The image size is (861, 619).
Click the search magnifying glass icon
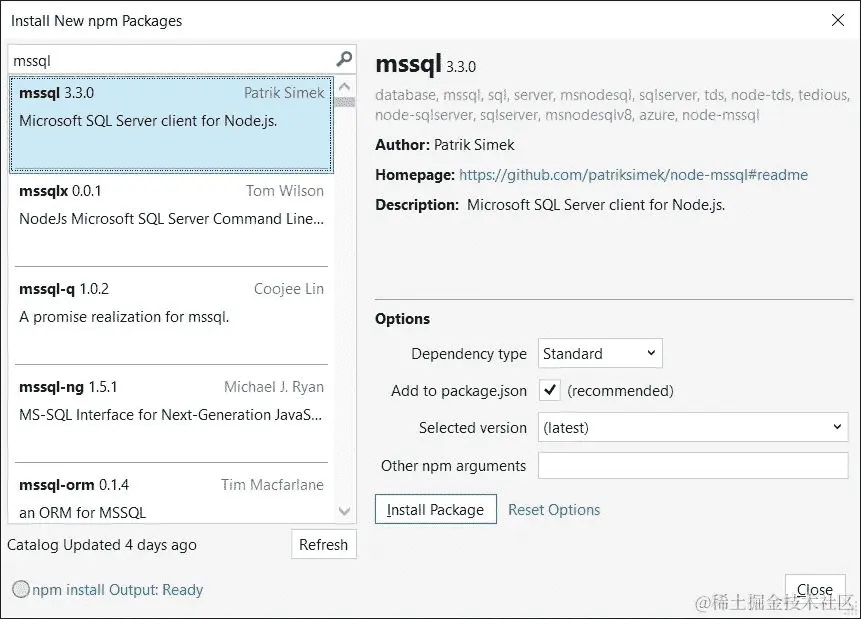point(343,60)
